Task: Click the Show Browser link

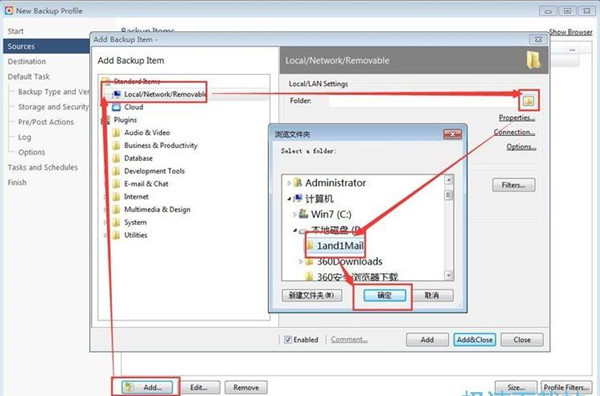Action: click(571, 32)
